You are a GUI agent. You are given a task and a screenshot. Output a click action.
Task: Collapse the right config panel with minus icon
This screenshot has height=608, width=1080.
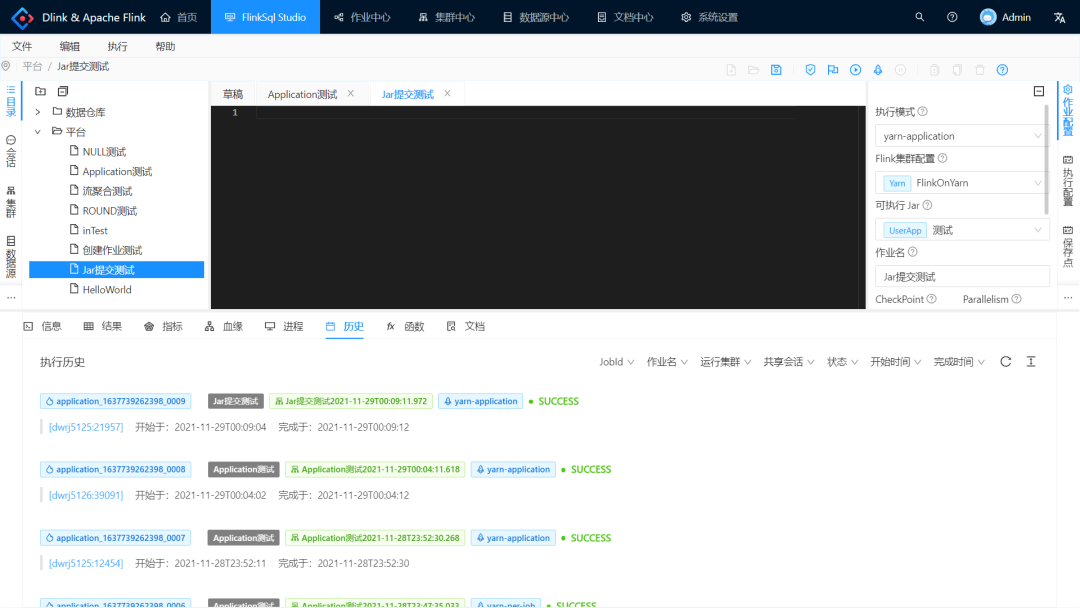coord(1039,91)
